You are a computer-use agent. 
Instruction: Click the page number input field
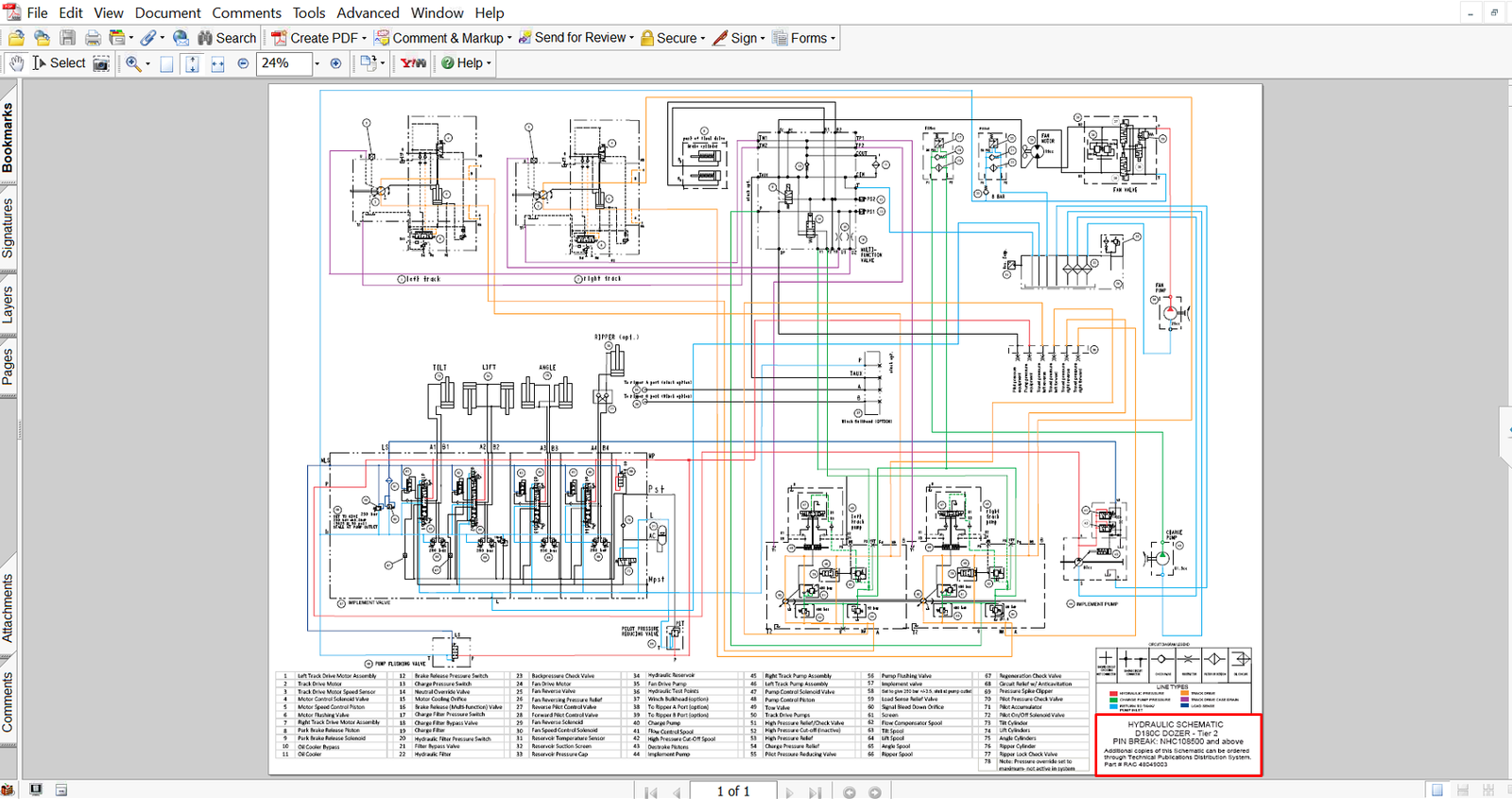pos(732,790)
